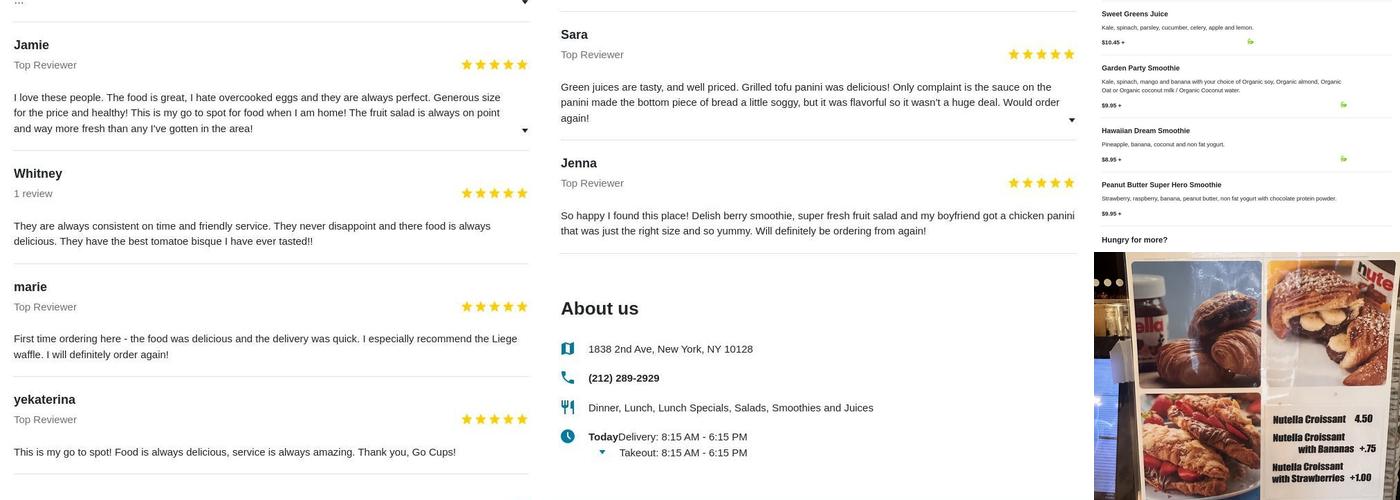Select the Sweet Greens Juice menu item
Screen dimensions: 1400x500
pyautogui.click(x=1134, y=14)
